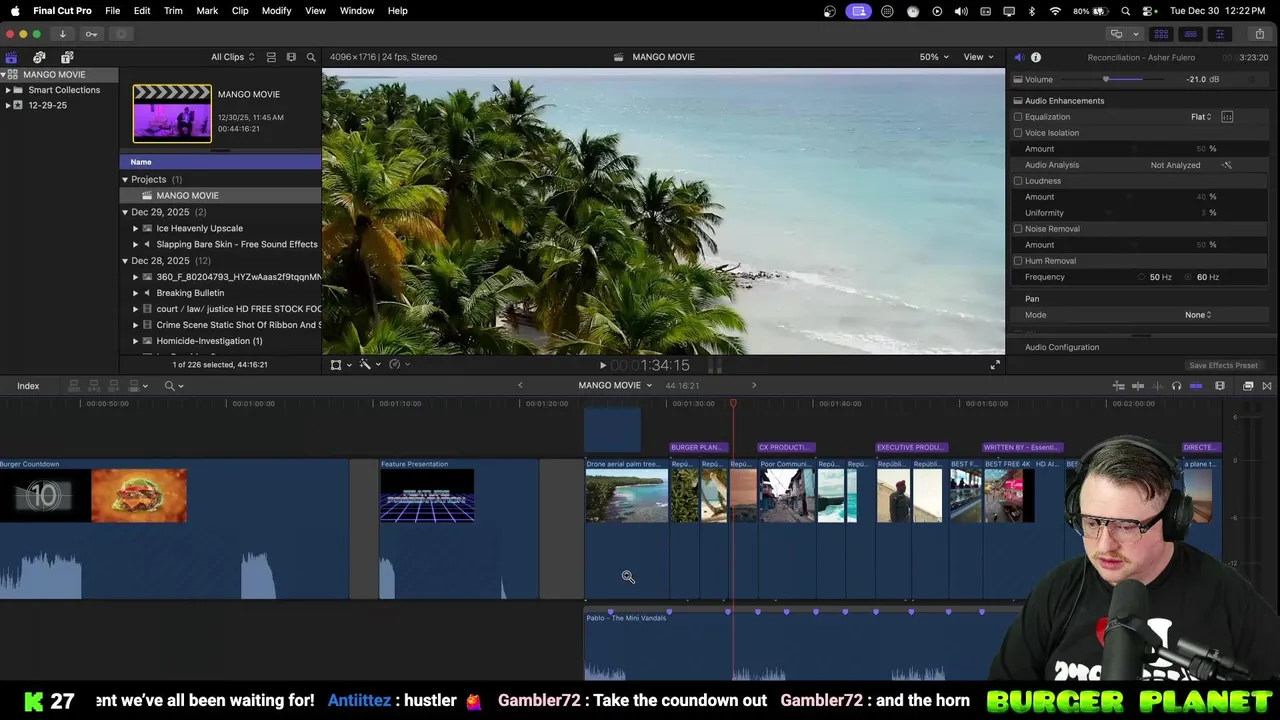Select the MANGO MOVIE project thumbnail
The width and height of the screenshot is (1280, 720).
172,113
